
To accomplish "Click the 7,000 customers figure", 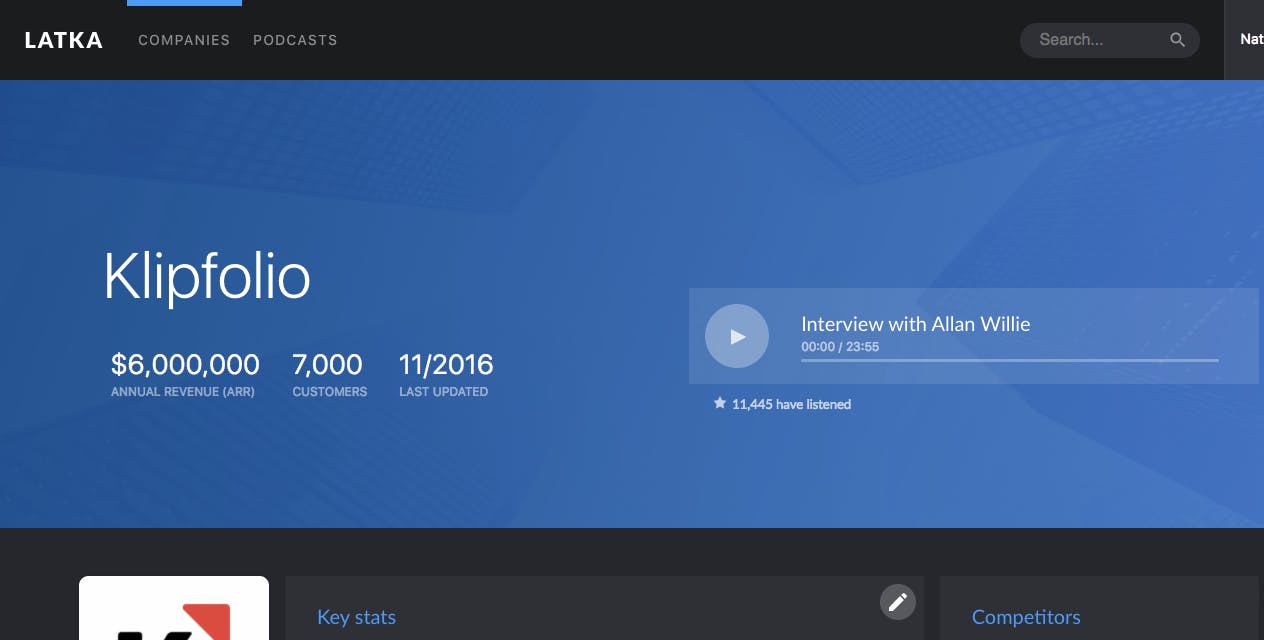I will click(x=327, y=364).
